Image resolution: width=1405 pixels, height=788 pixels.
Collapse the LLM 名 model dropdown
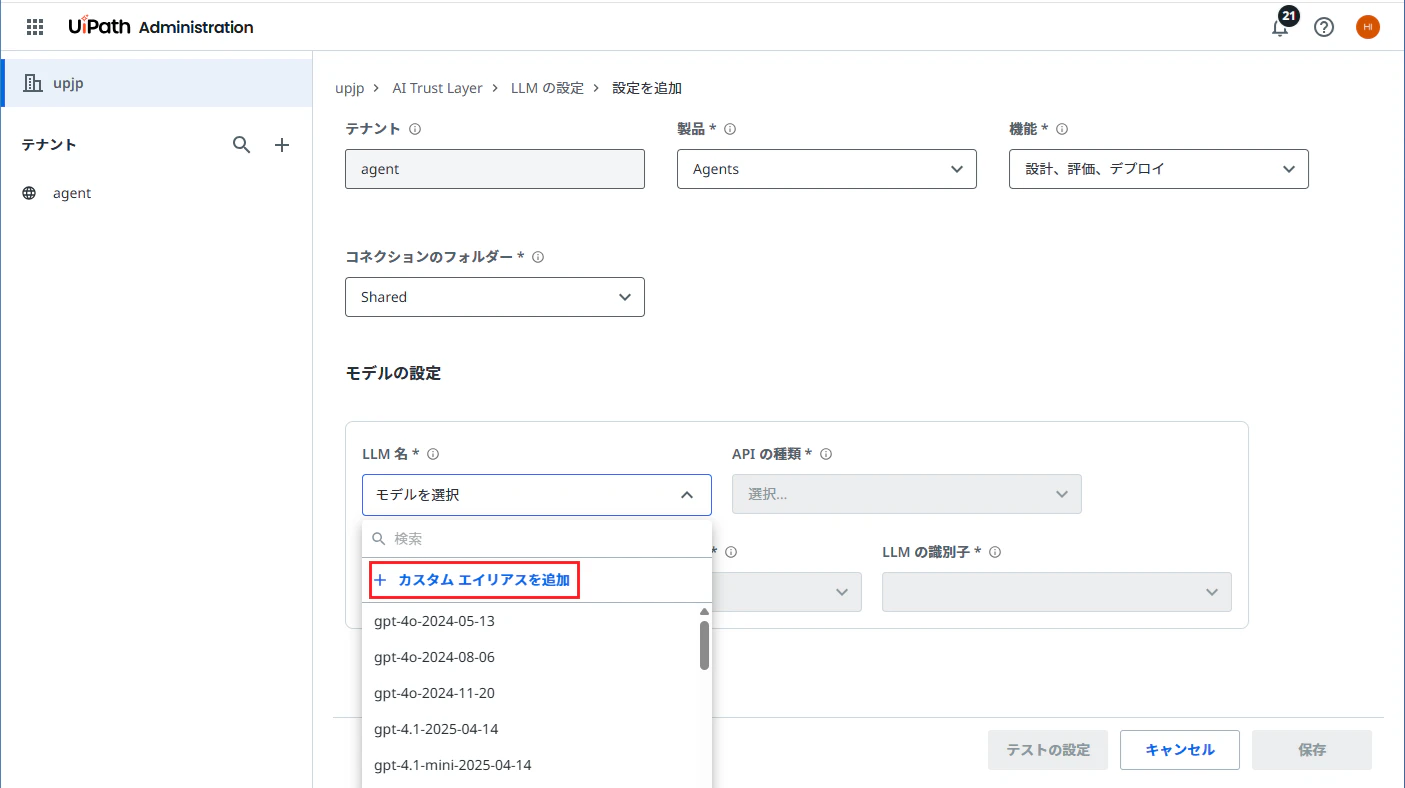pos(537,494)
